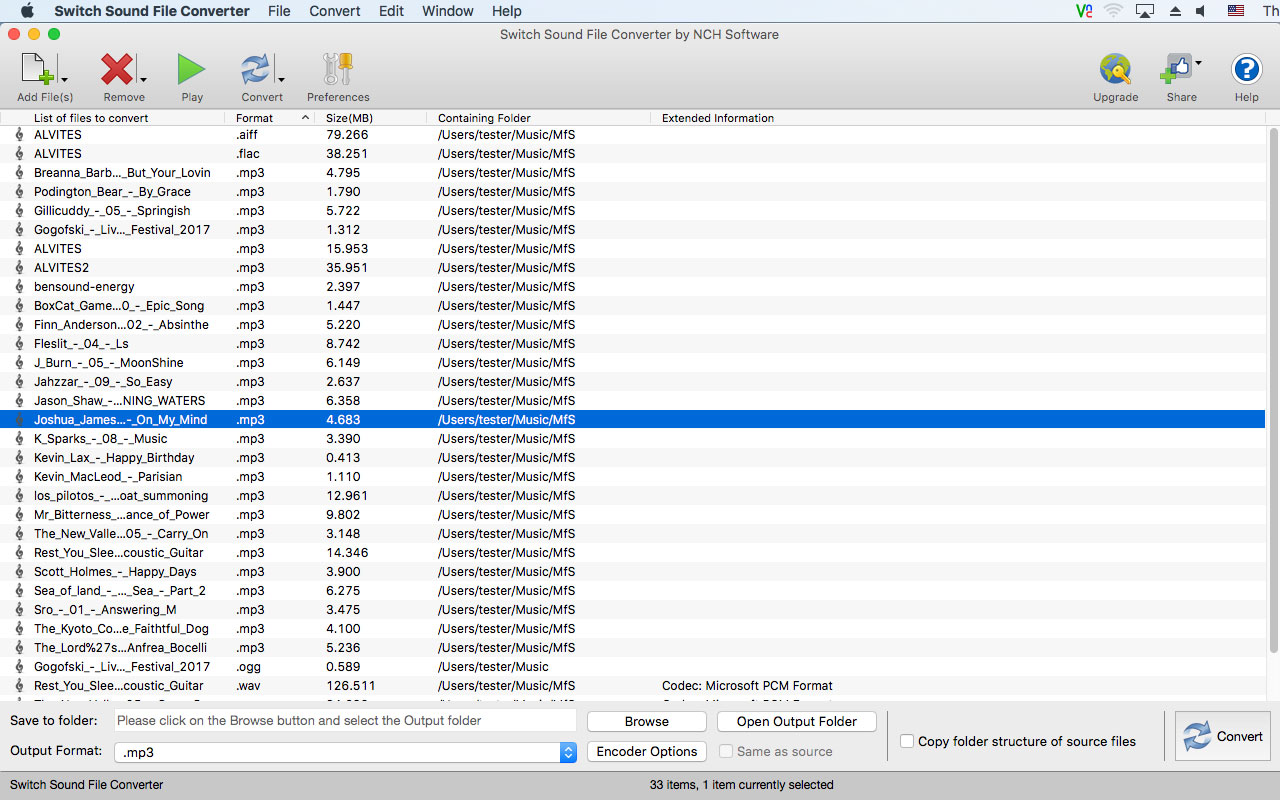Open Preferences from the toolbar

click(x=338, y=71)
